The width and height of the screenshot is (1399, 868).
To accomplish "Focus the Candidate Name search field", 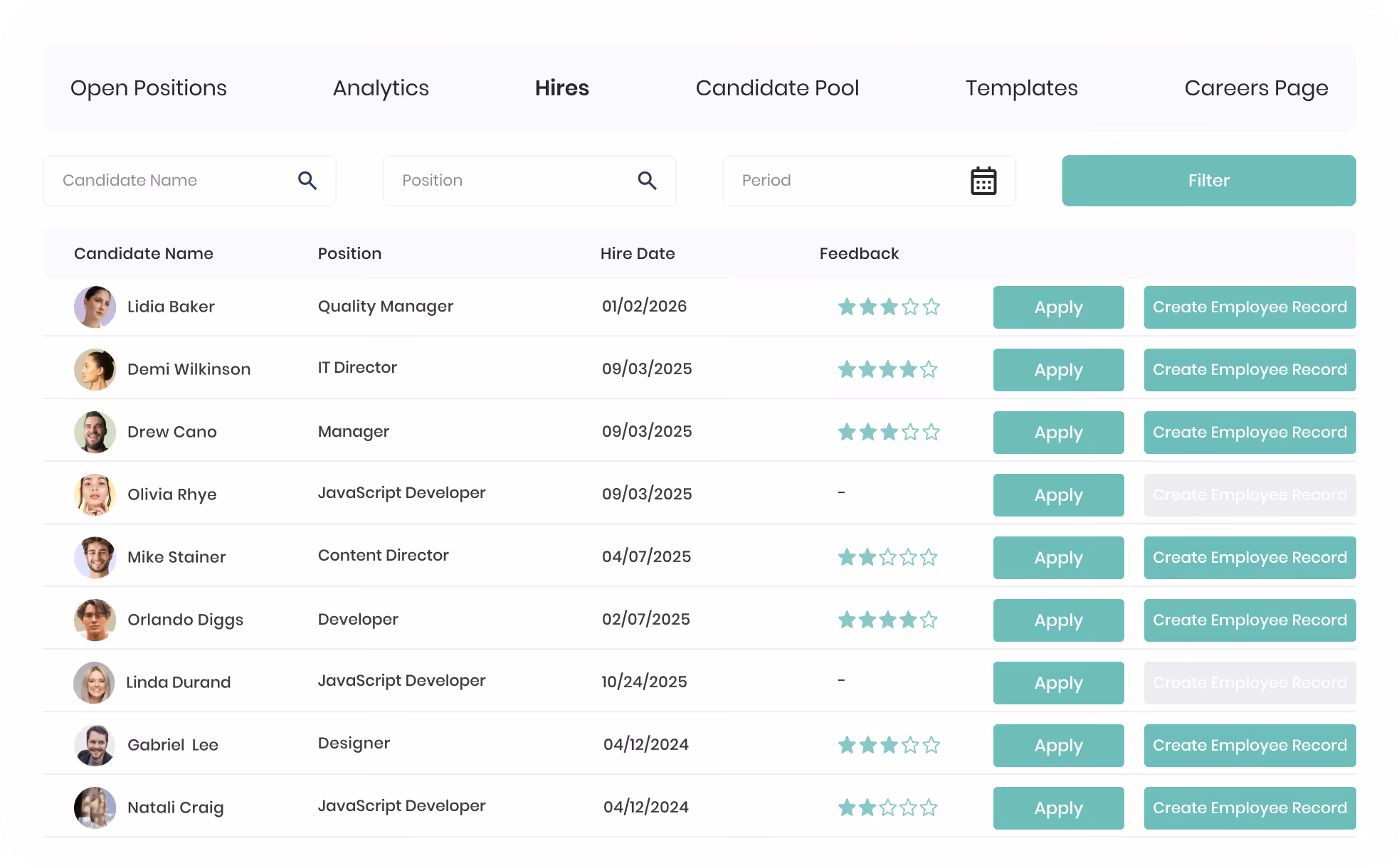I will (x=189, y=181).
